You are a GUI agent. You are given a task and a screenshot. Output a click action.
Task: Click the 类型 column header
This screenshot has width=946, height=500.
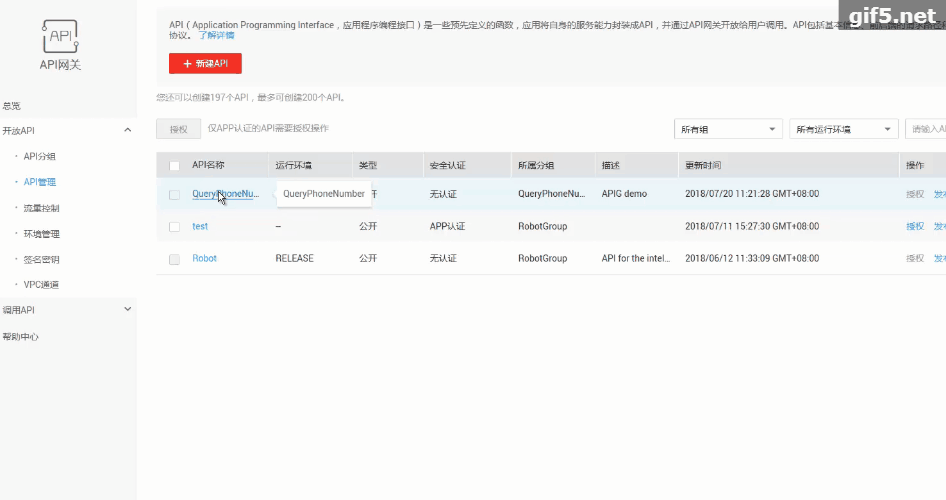pos(368,165)
